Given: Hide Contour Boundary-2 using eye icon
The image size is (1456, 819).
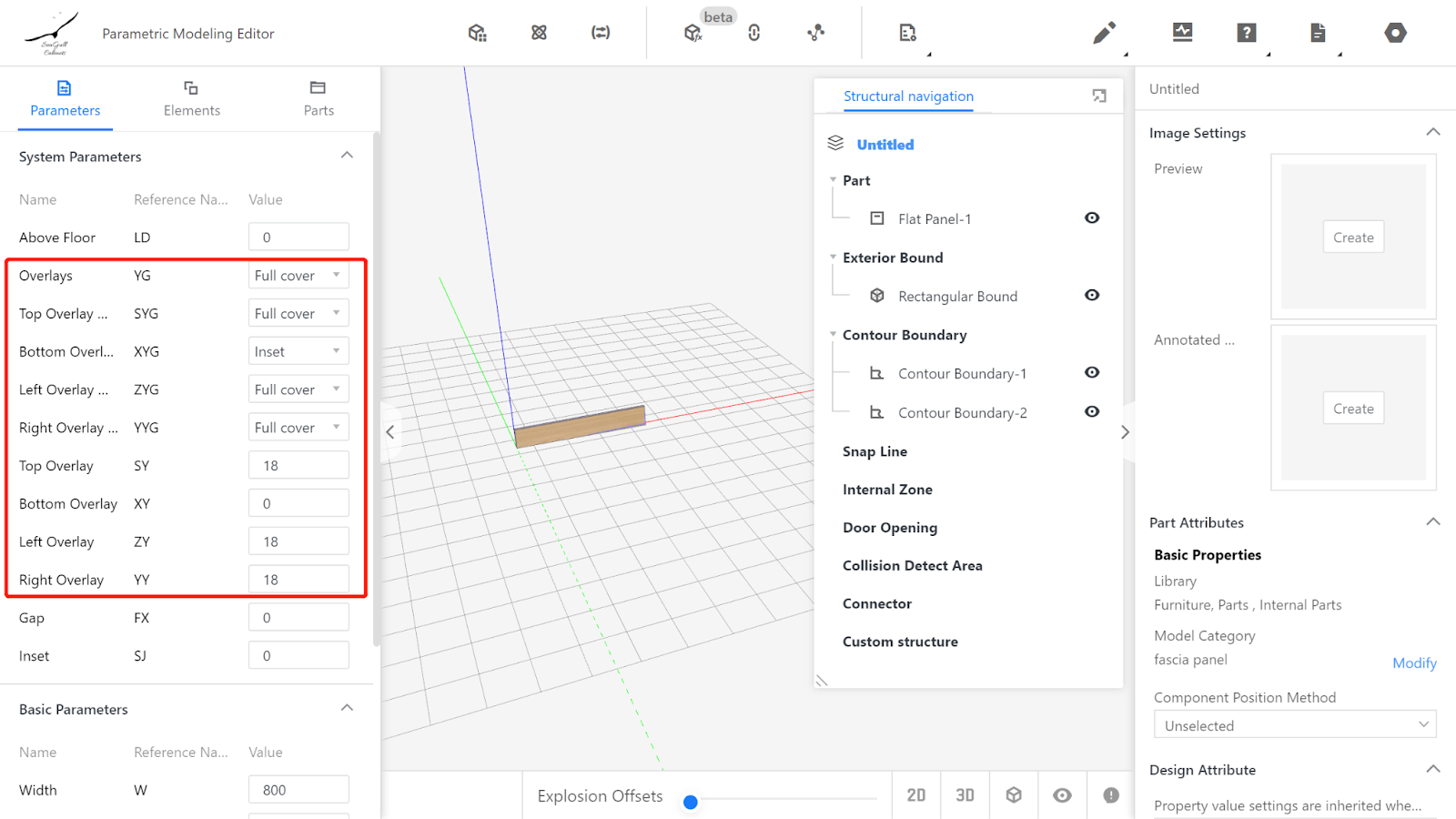Looking at the screenshot, I should [x=1092, y=412].
